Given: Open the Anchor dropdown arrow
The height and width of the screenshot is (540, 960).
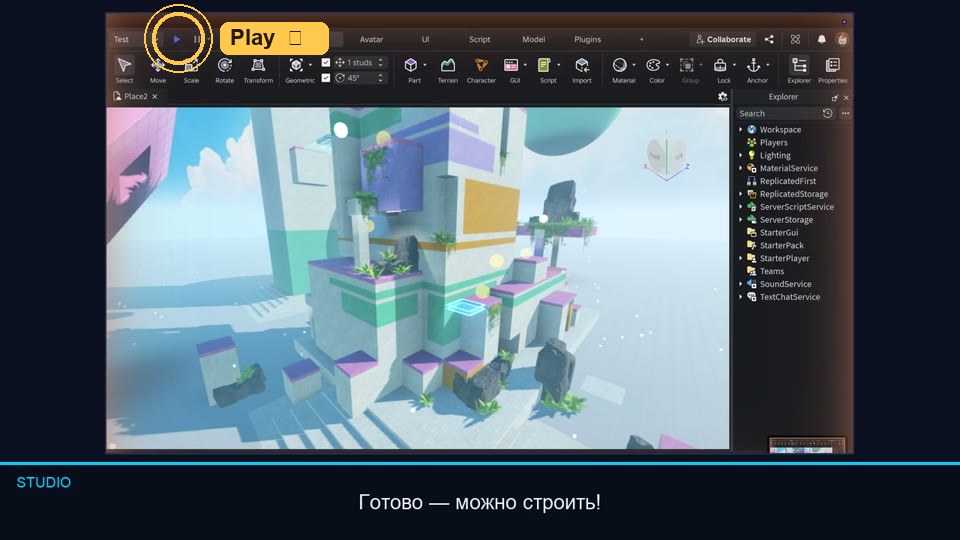Looking at the screenshot, I should (x=768, y=65).
